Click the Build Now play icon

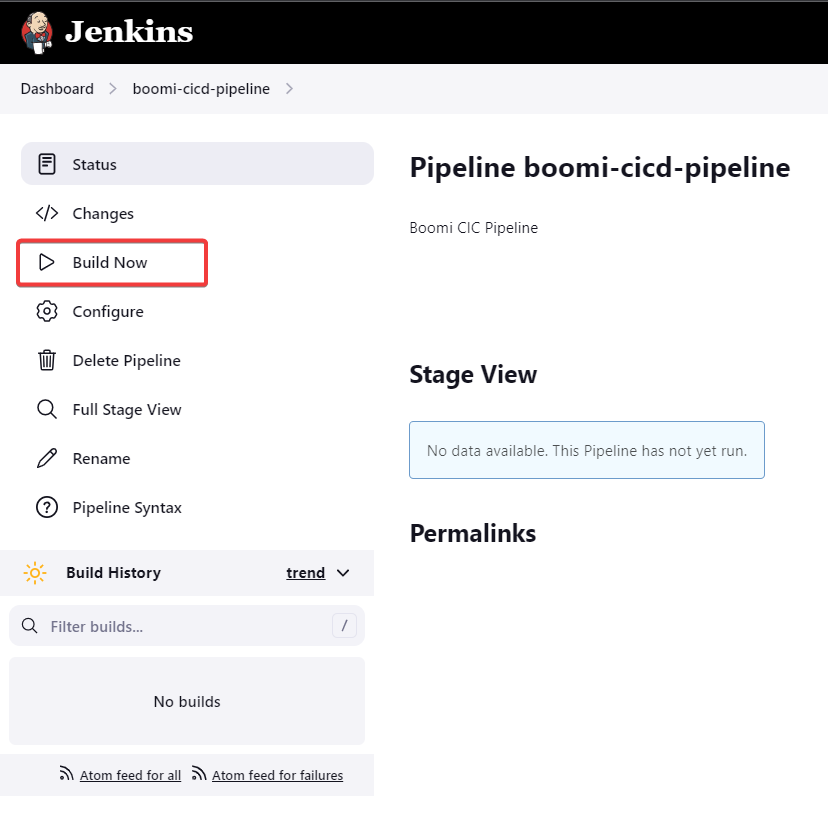(47, 262)
